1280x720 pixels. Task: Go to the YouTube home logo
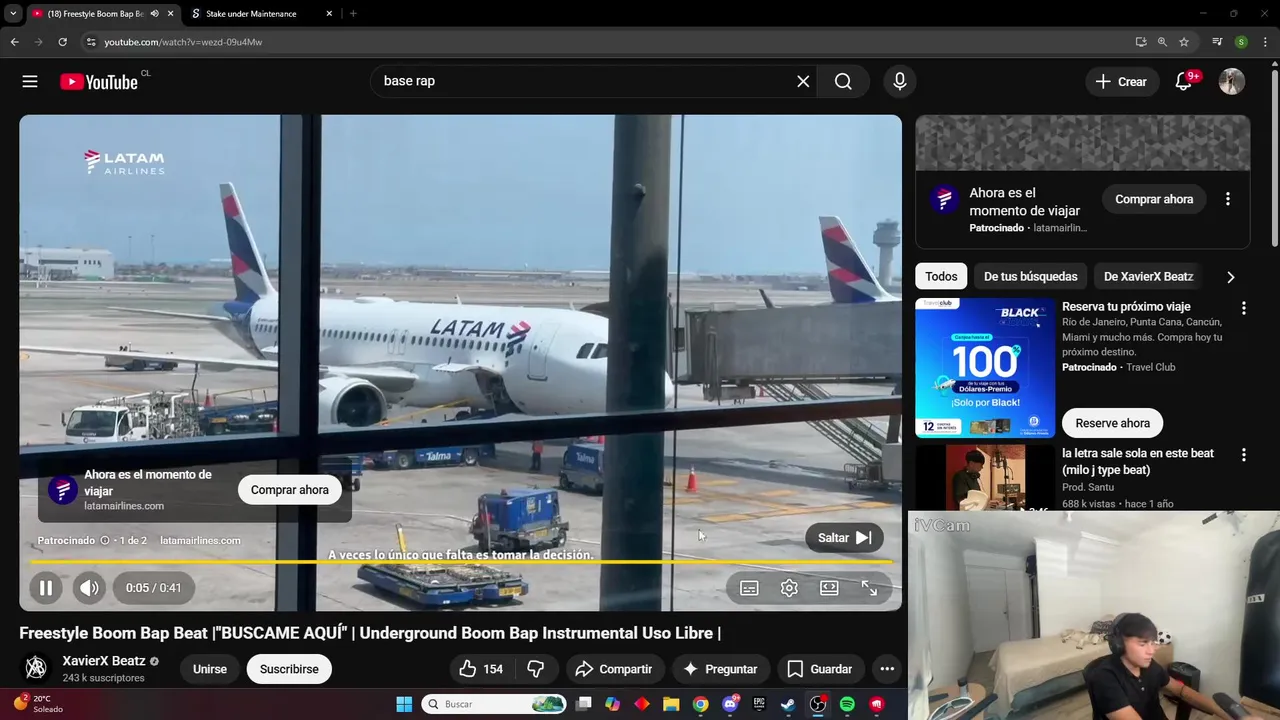tap(98, 82)
